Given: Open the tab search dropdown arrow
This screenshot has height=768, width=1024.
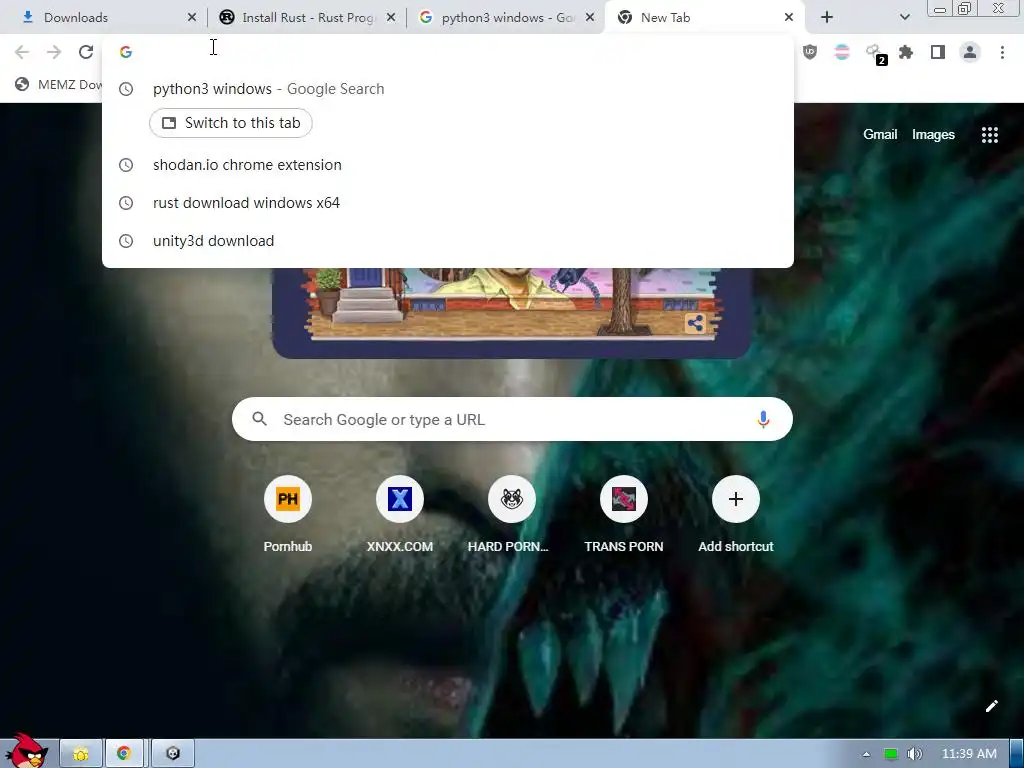Looking at the screenshot, I should (904, 18).
